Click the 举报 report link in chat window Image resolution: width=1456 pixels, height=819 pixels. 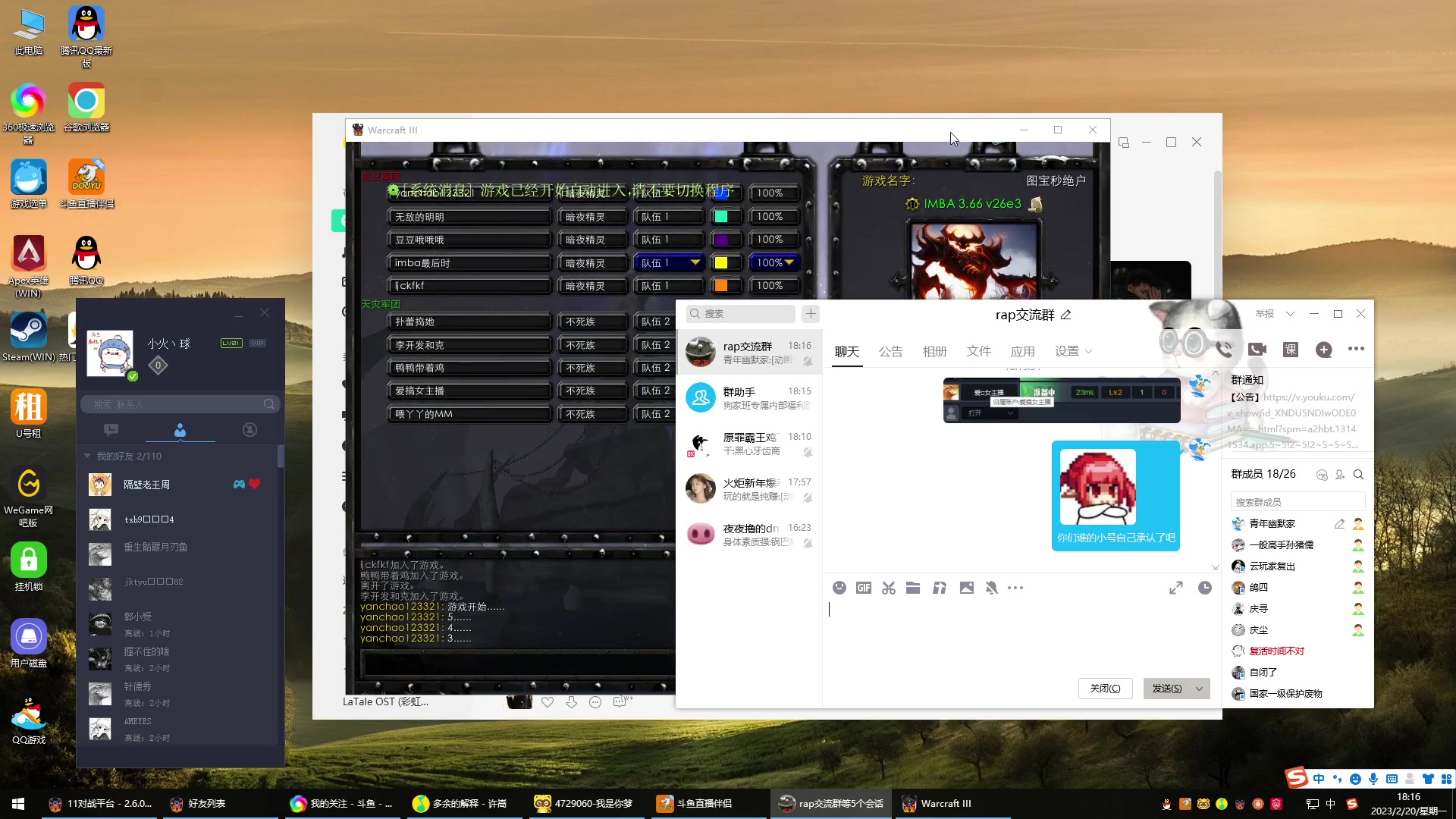(1264, 314)
